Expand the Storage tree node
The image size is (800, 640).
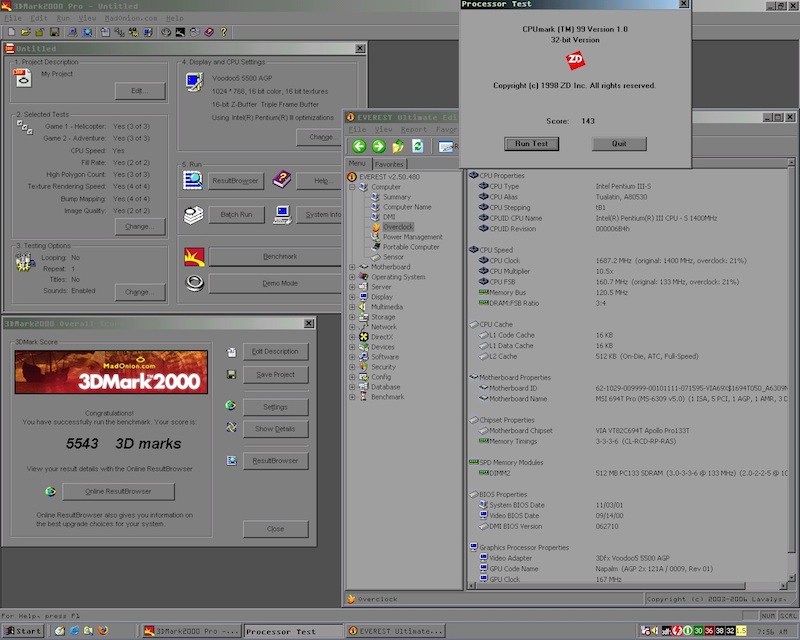(x=352, y=317)
